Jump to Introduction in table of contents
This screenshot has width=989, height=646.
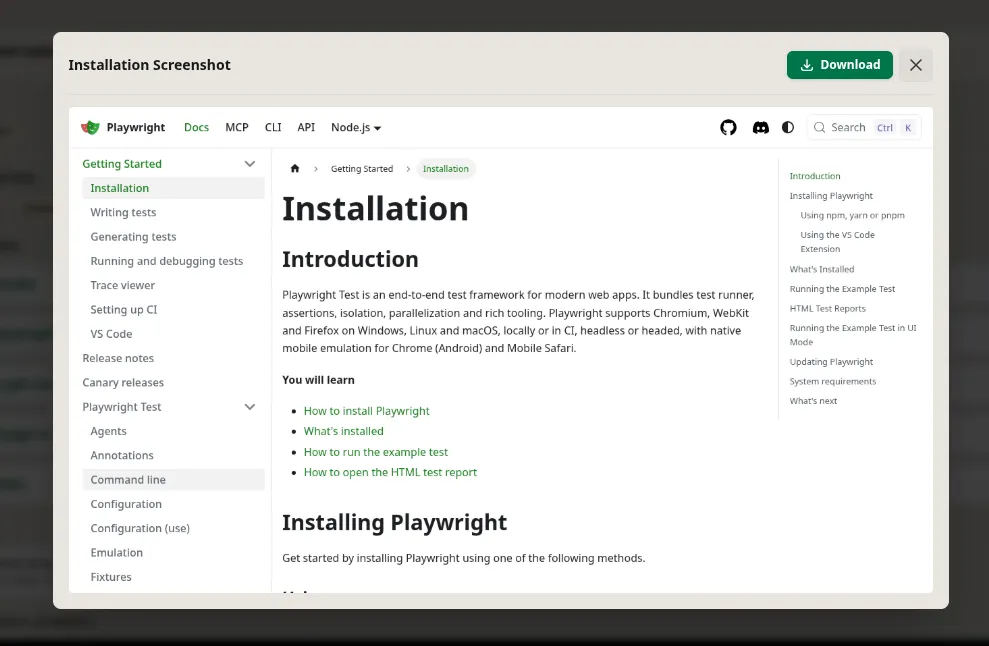tap(815, 176)
